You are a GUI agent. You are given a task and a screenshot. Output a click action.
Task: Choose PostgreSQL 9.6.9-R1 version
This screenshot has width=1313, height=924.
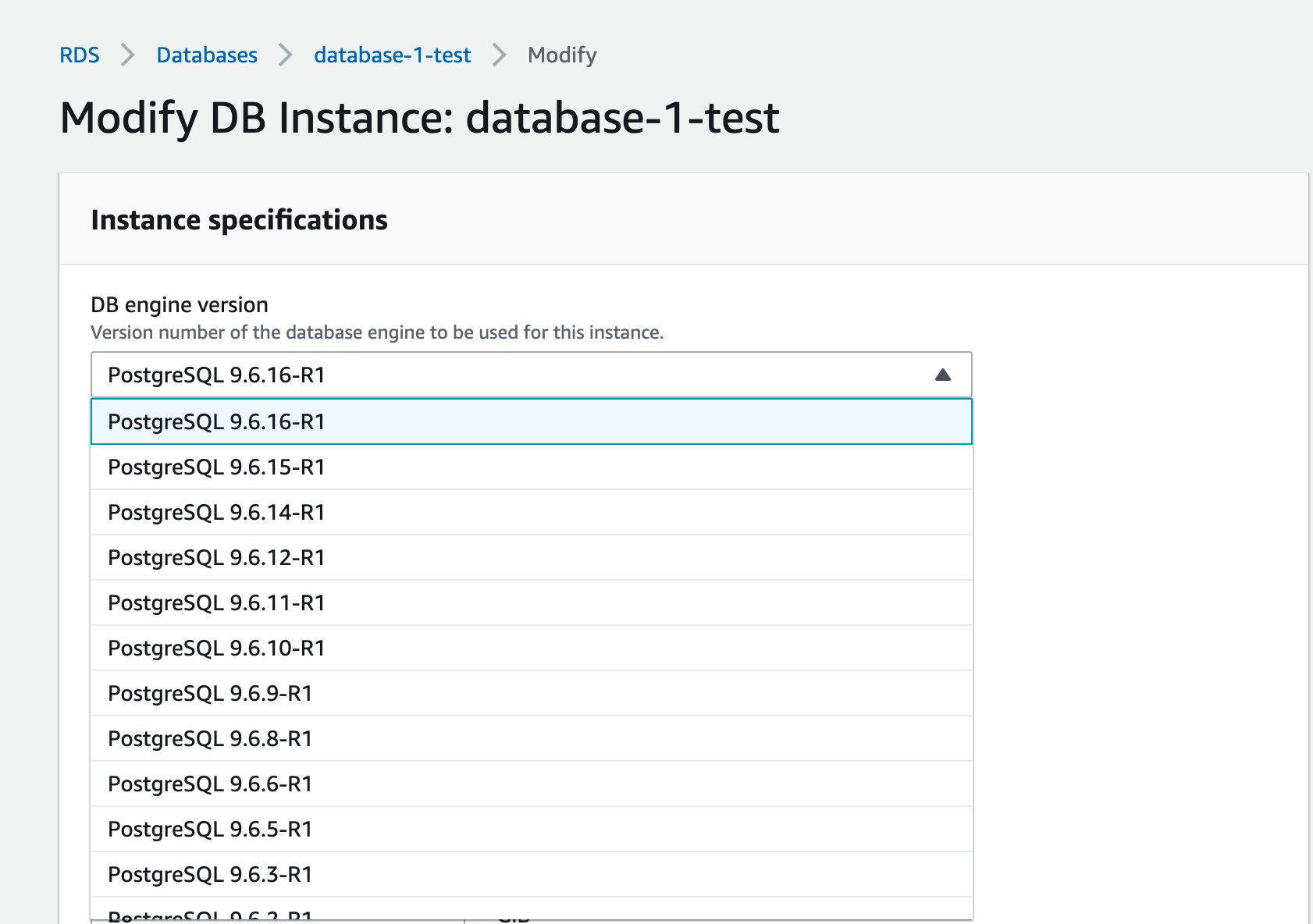tap(532, 694)
